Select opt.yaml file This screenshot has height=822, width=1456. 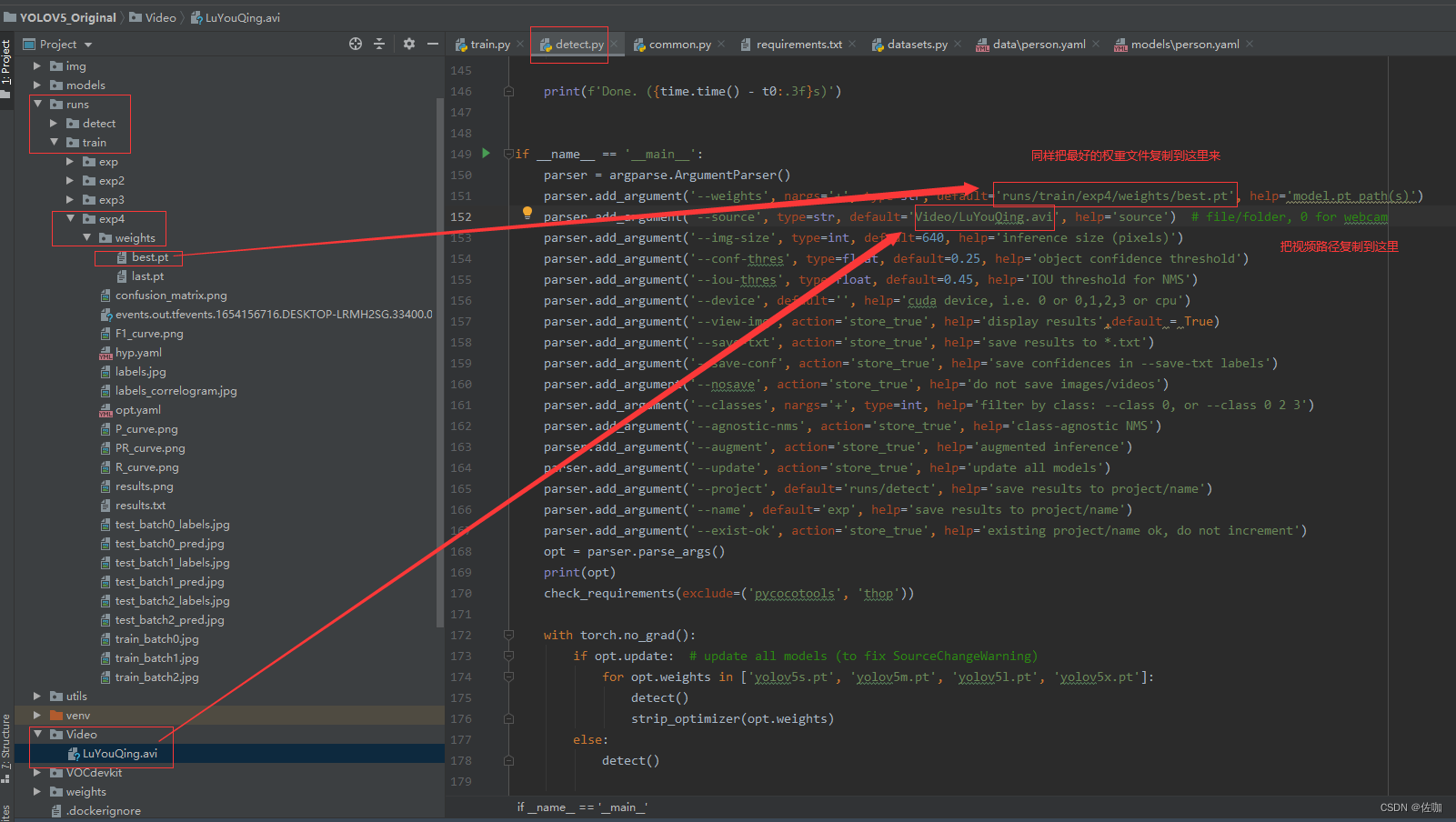(x=129, y=410)
